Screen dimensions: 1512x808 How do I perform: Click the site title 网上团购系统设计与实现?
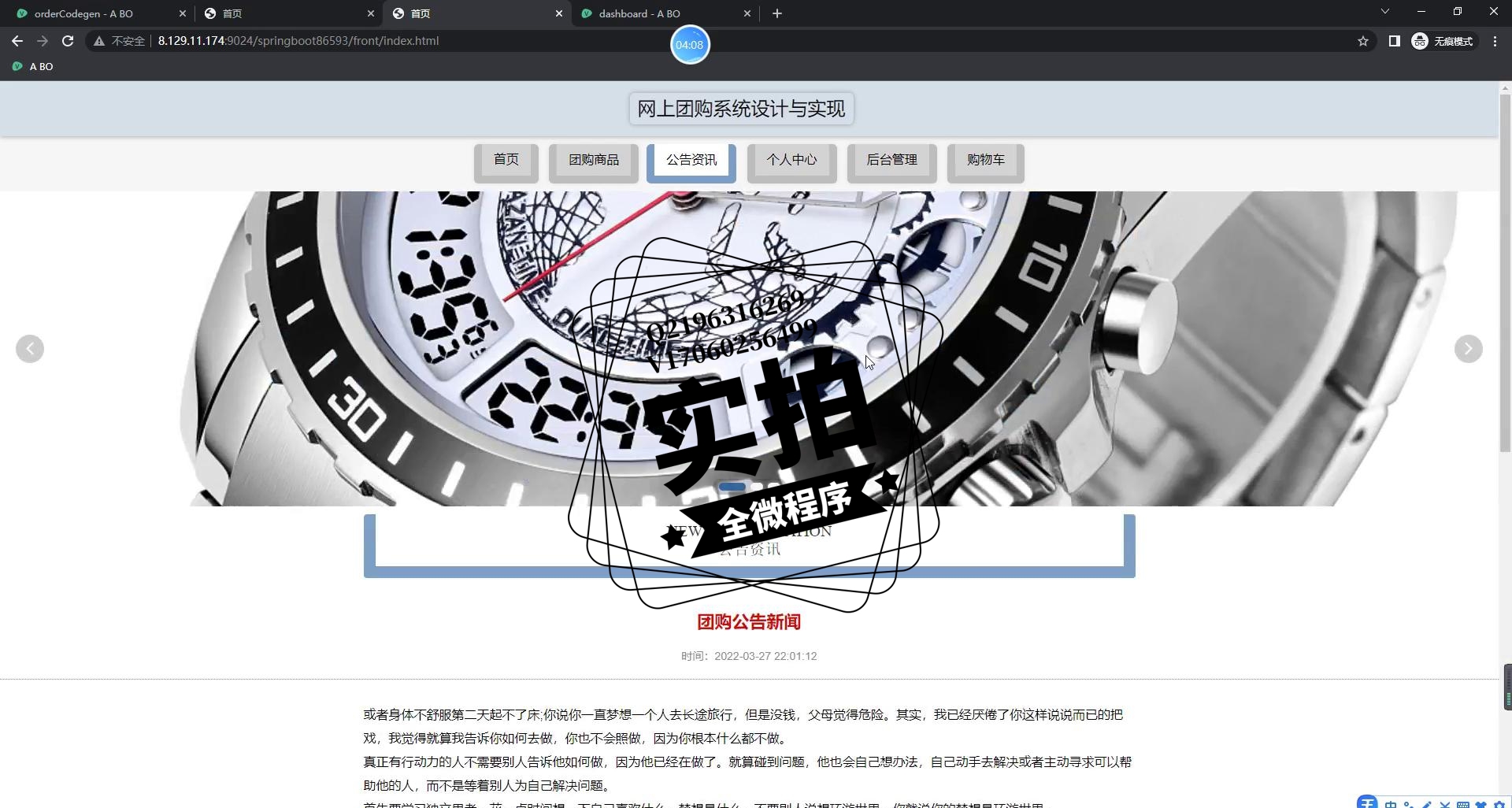click(741, 109)
